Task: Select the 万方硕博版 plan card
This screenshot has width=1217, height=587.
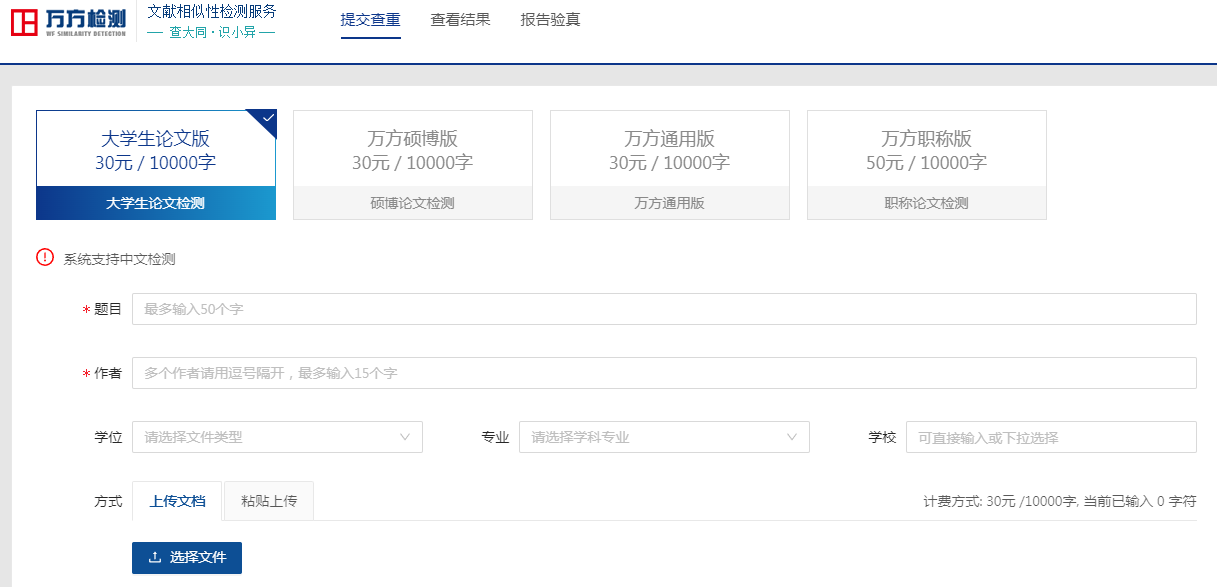Action: pos(412,149)
